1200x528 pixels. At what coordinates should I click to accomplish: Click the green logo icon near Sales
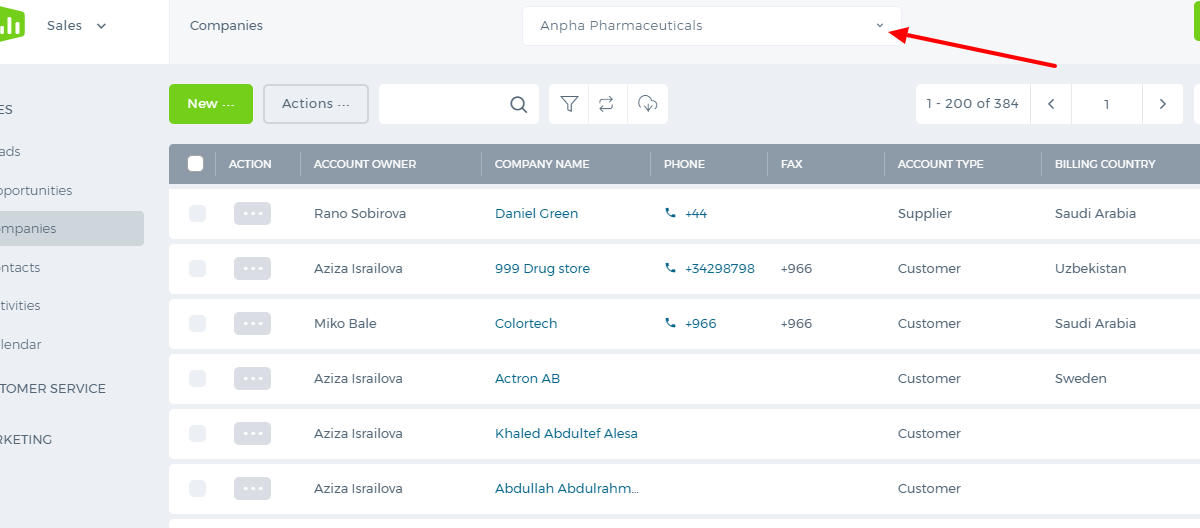point(12,26)
